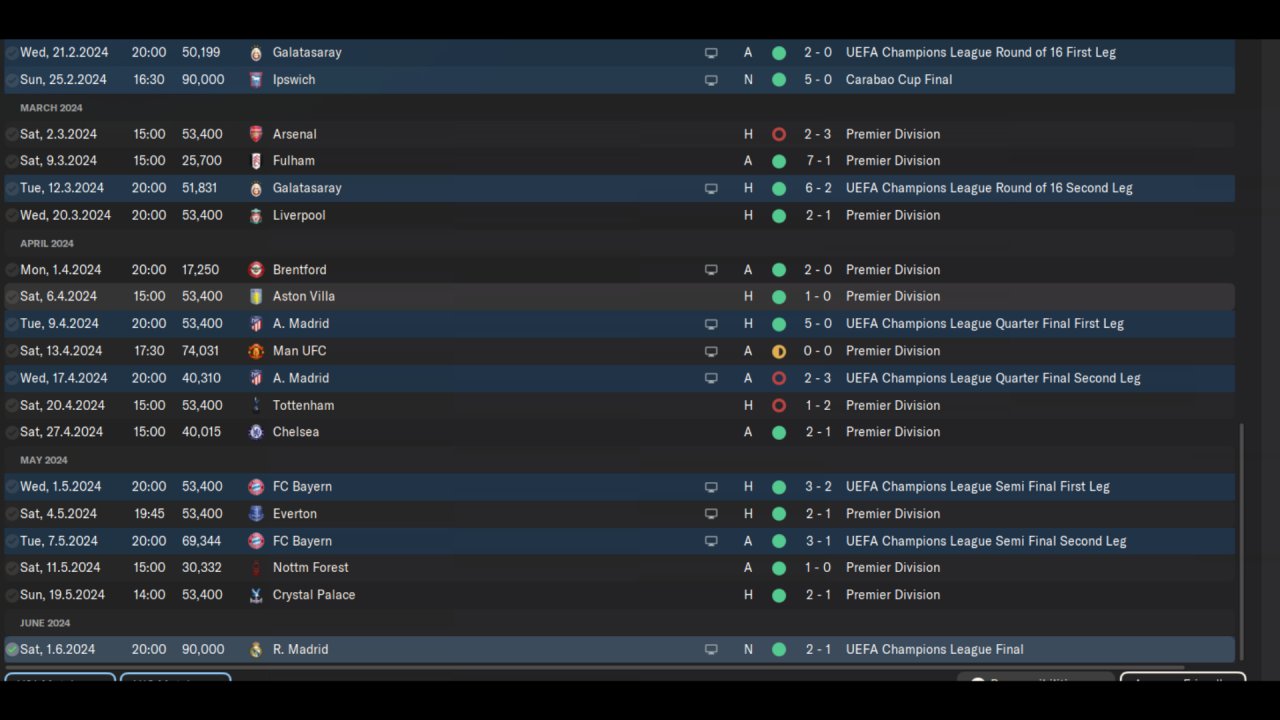The image size is (1280, 720).
Task: Click the Chelsea club badge
Action: coord(256,432)
